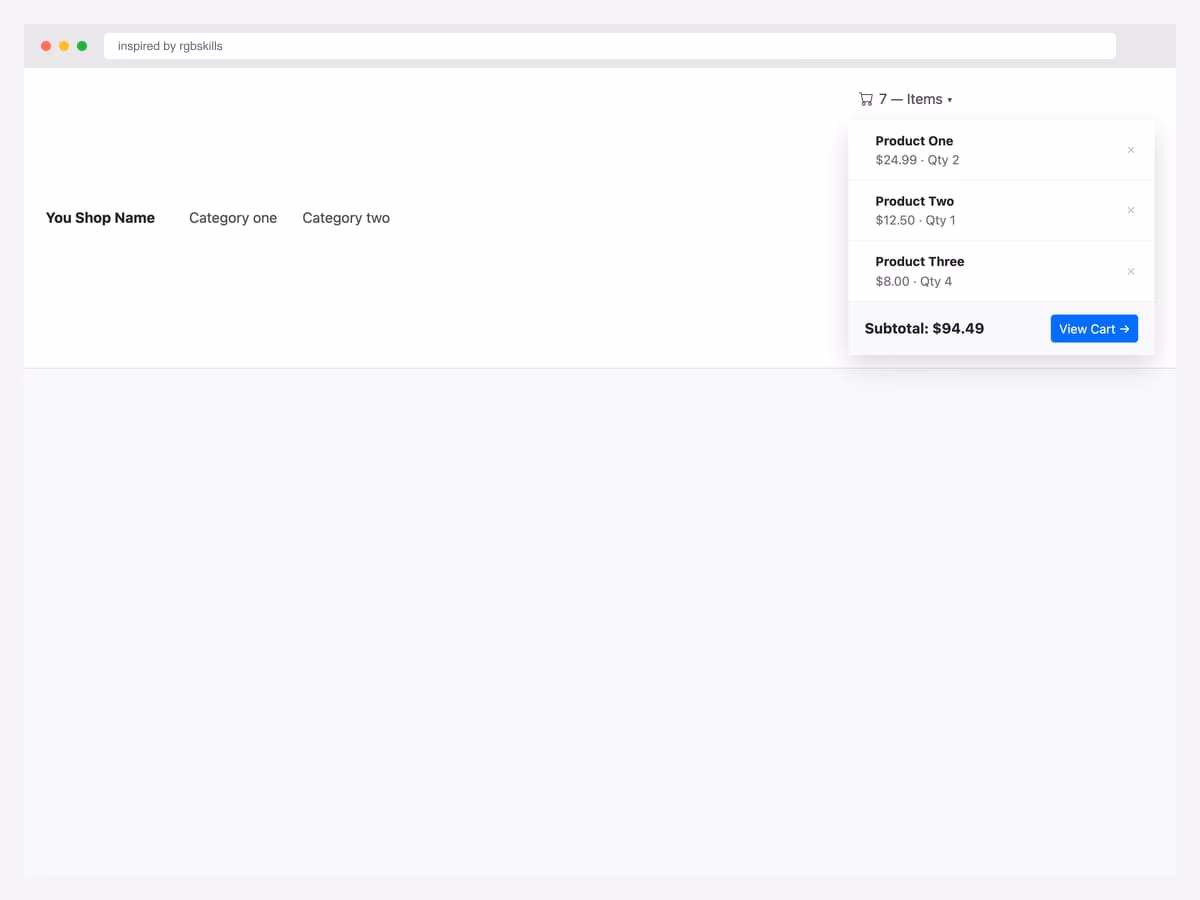
Task: Open Category one link
Action: pos(233,218)
